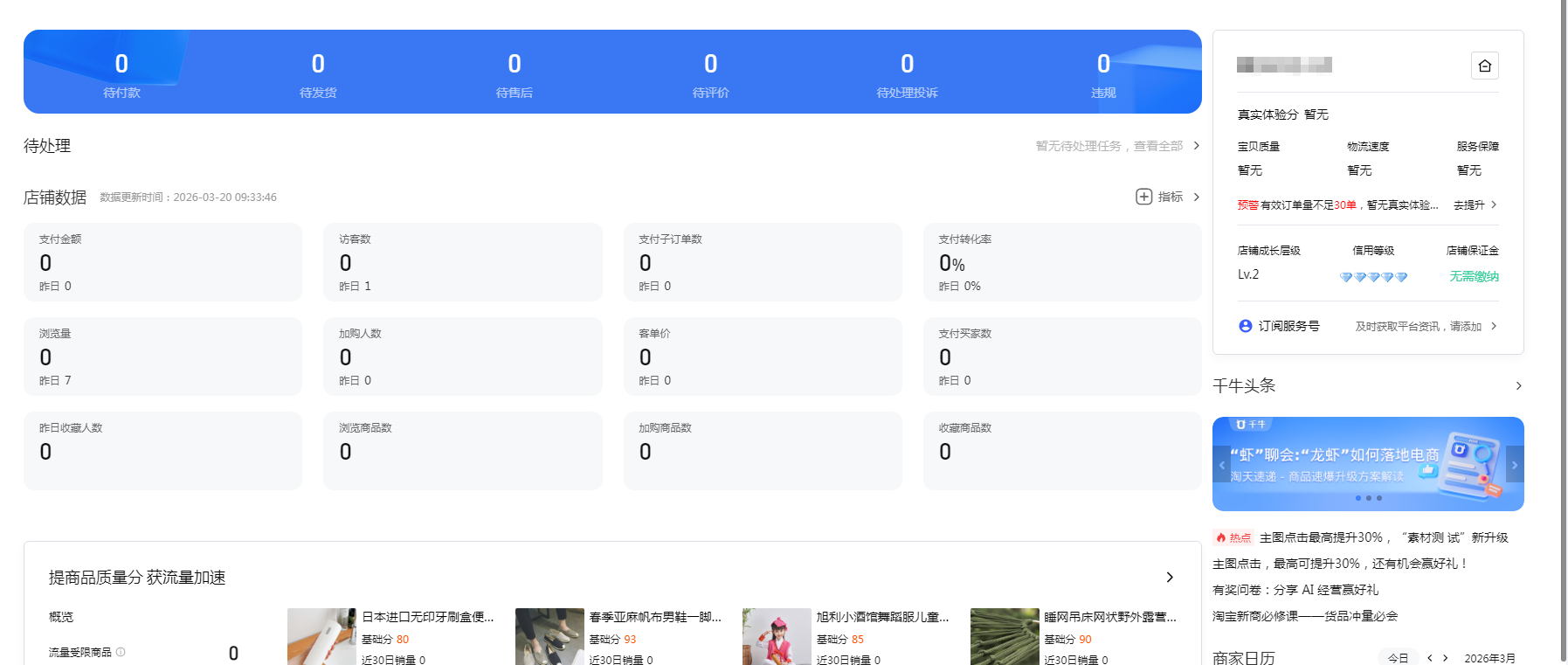The height and width of the screenshot is (665, 1568).
Task: Click the 真实体验分 暂无 label
Action: pyautogui.click(x=1282, y=114)
